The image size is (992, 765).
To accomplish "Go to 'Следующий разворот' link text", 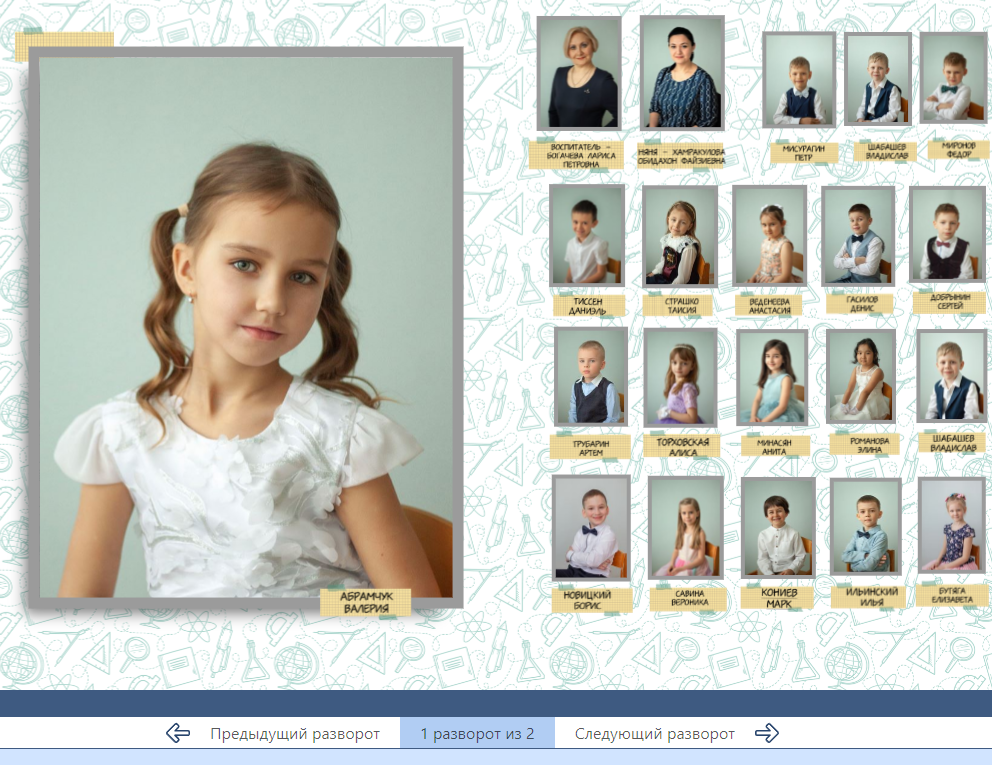I will click(654, 734).
